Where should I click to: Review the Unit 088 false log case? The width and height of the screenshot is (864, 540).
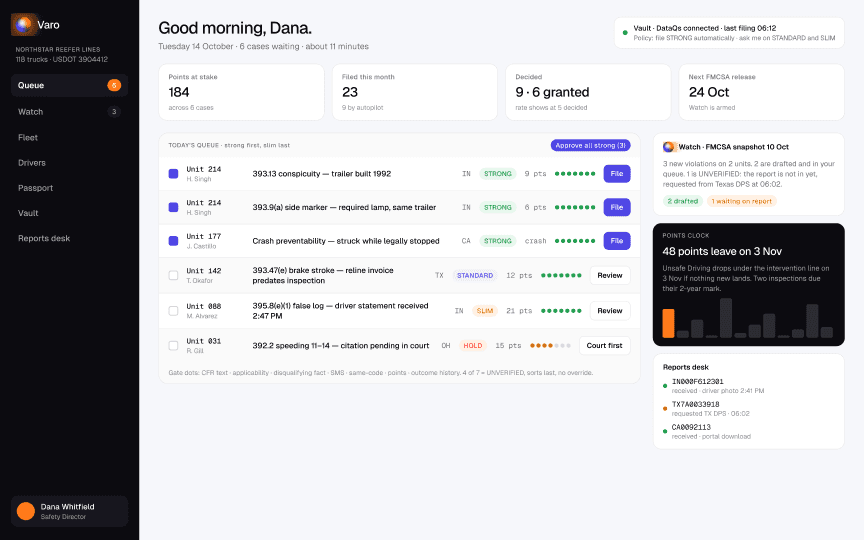tap(610, 311)
